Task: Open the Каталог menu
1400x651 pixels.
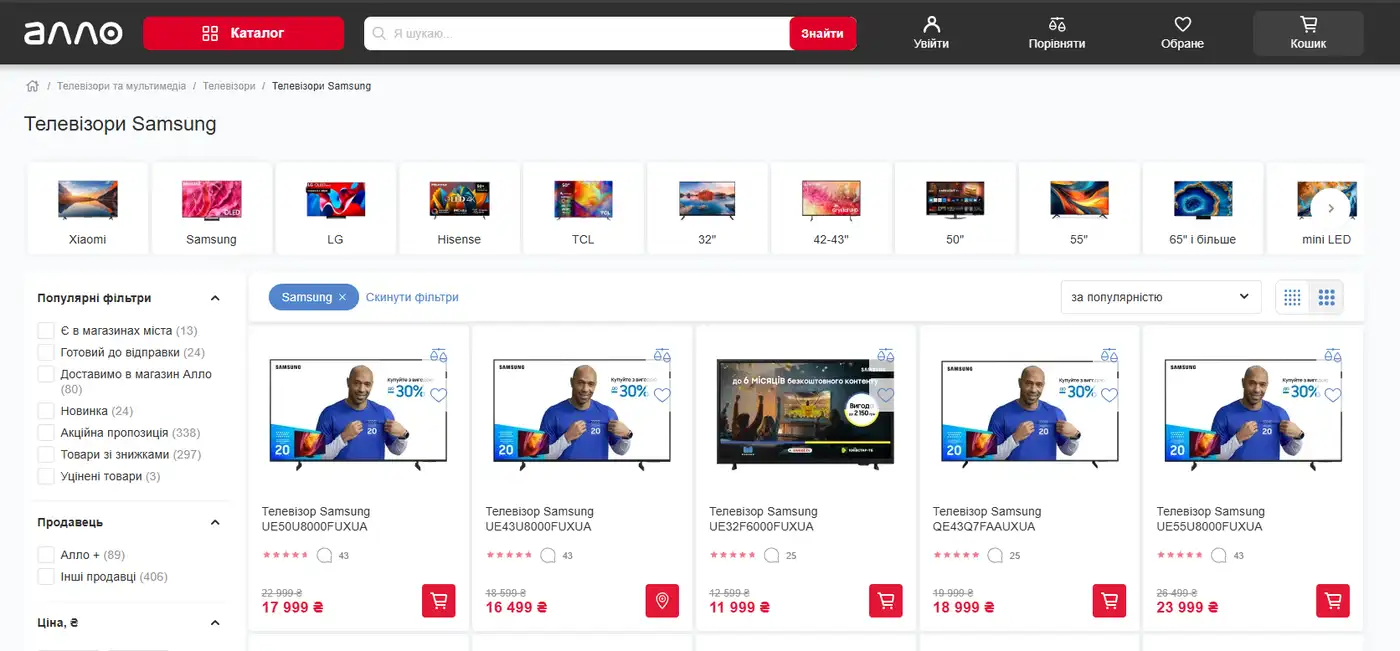Action: [x=243, y=33]
